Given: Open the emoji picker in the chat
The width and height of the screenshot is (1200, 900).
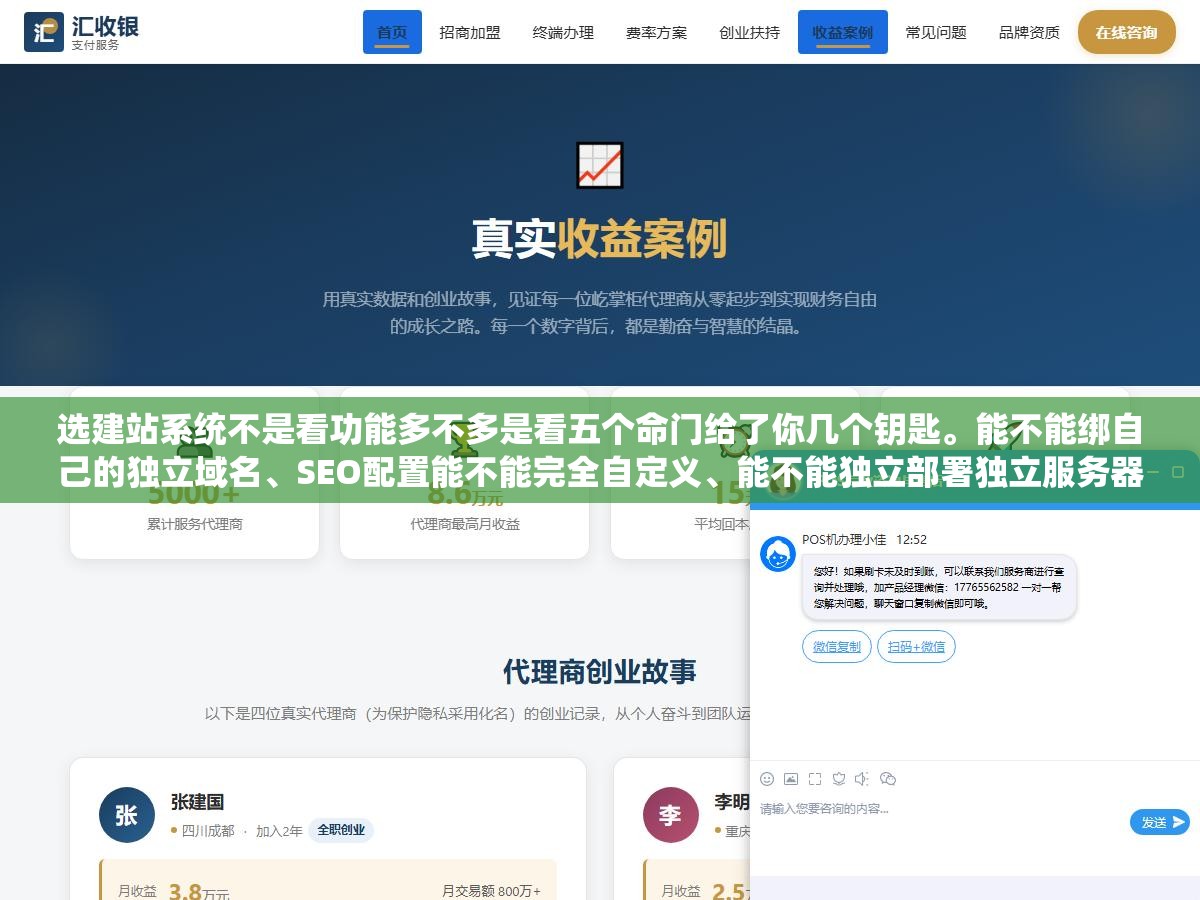Looking at the screenshot, I should (767, 778).
